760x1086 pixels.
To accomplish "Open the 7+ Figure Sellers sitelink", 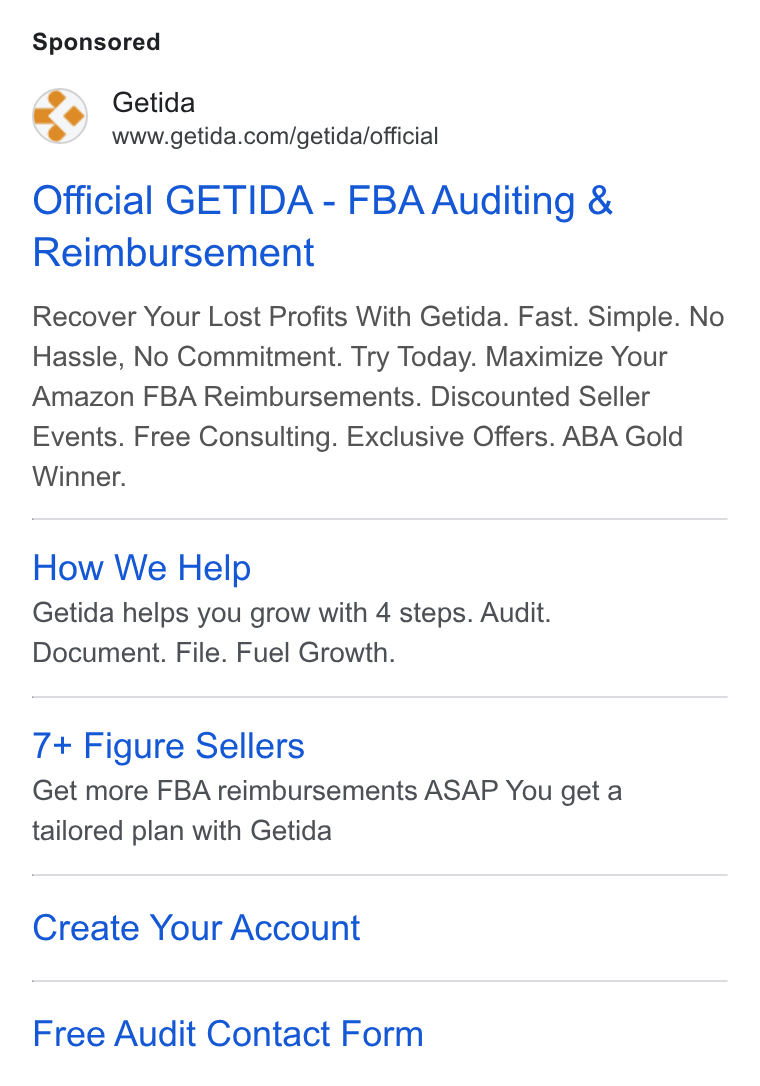I will (x=168, y=746).
